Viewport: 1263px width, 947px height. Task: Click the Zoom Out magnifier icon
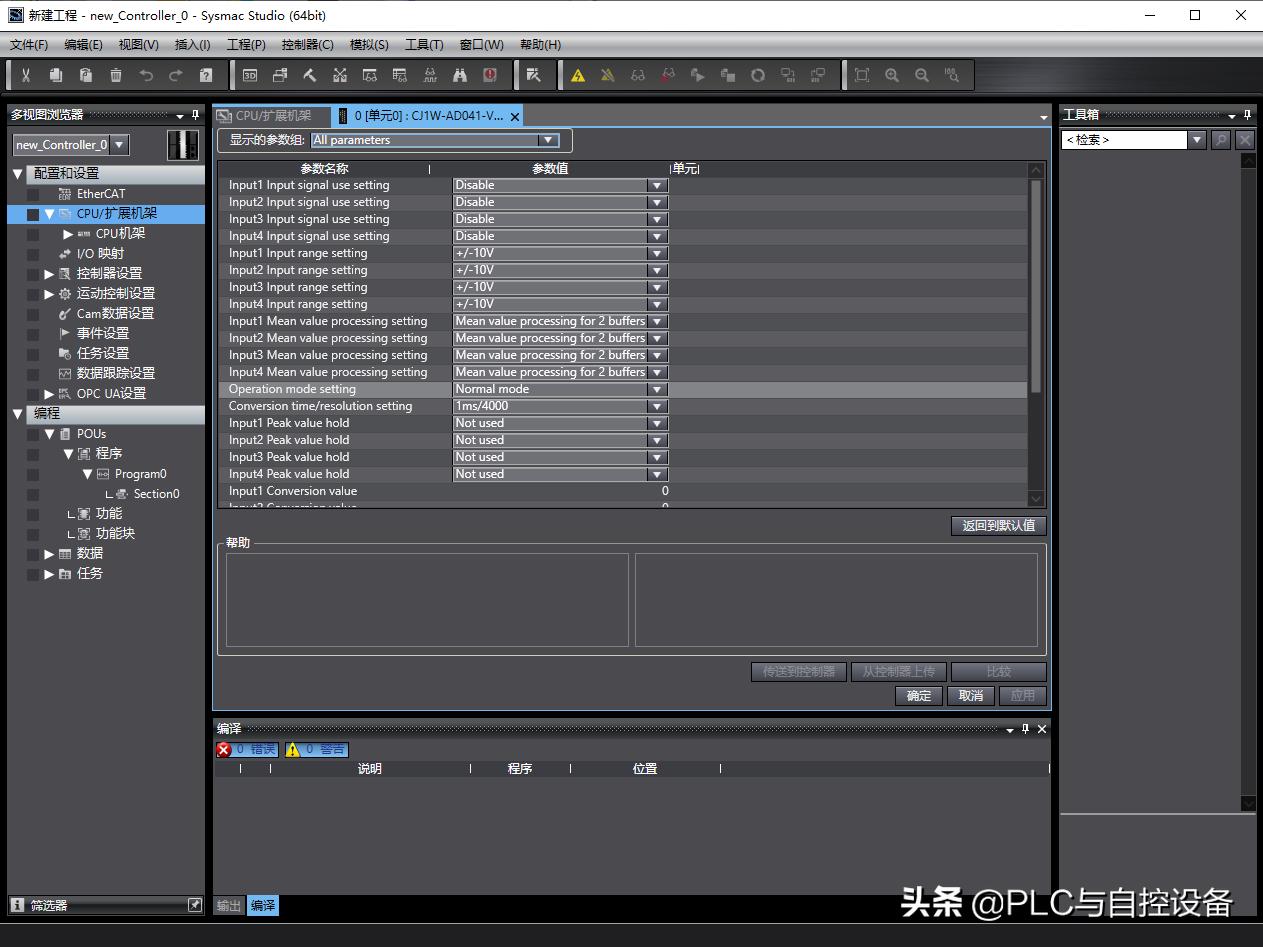coord(922,75)
